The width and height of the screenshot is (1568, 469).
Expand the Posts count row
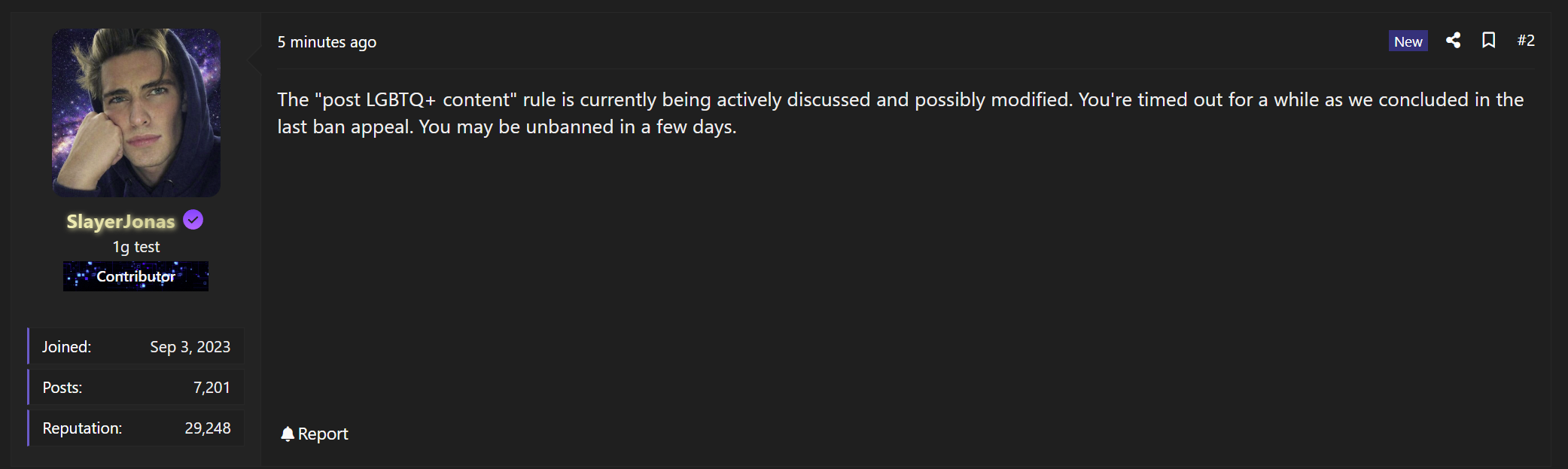[135, 387]
